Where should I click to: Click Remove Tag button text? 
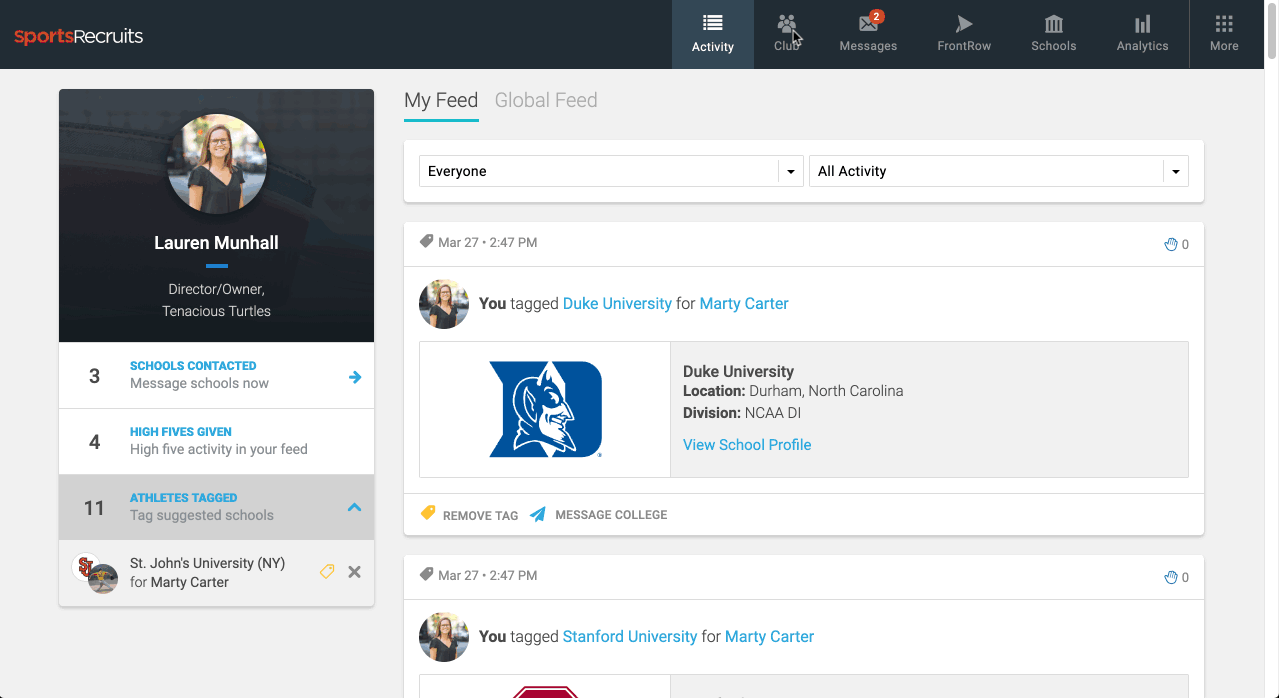[480, 515]
